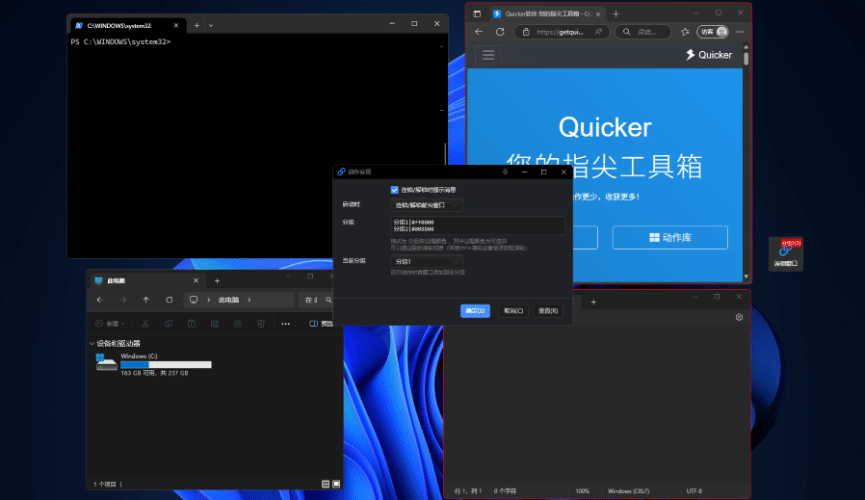
Task: Open the Edge tab actions menu icon
Action: pyautogui.click(x=477, y=14)
